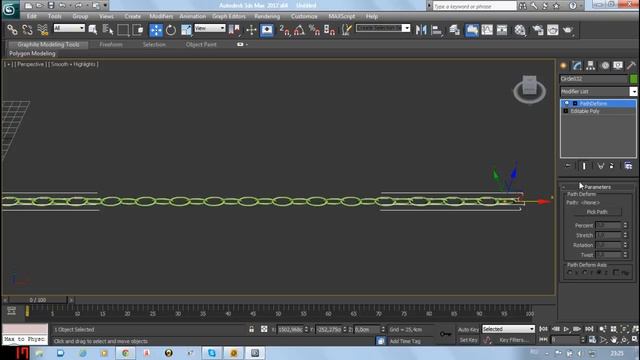Screen dimensions: 640x360
Task: Open the Modifiers menu
Action: (161, 16)
